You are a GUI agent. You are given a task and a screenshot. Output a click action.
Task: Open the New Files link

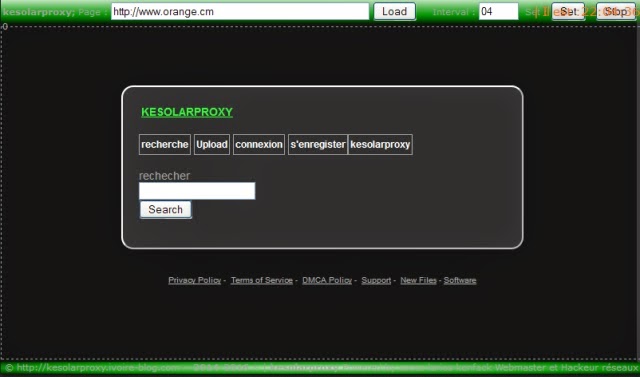pyautogui.click(x=418, y=280)
